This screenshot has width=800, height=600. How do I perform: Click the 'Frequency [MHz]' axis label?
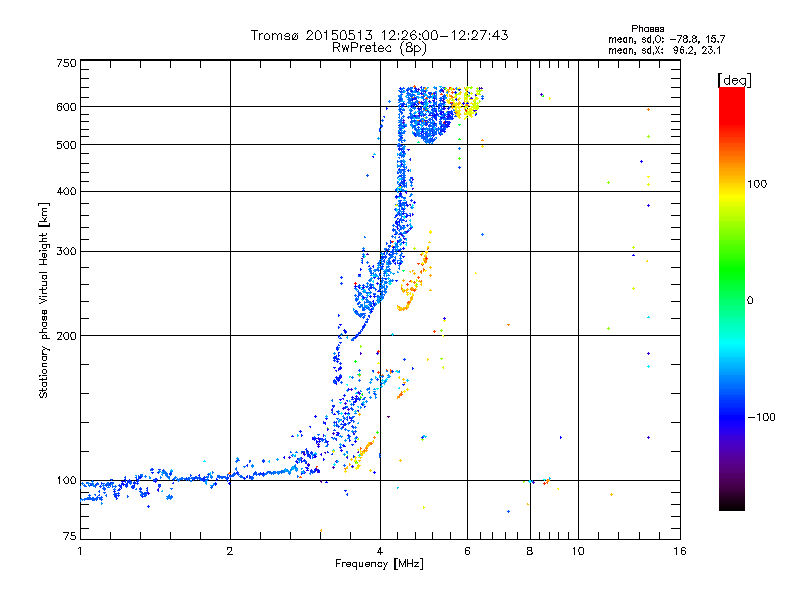[379, 564]
